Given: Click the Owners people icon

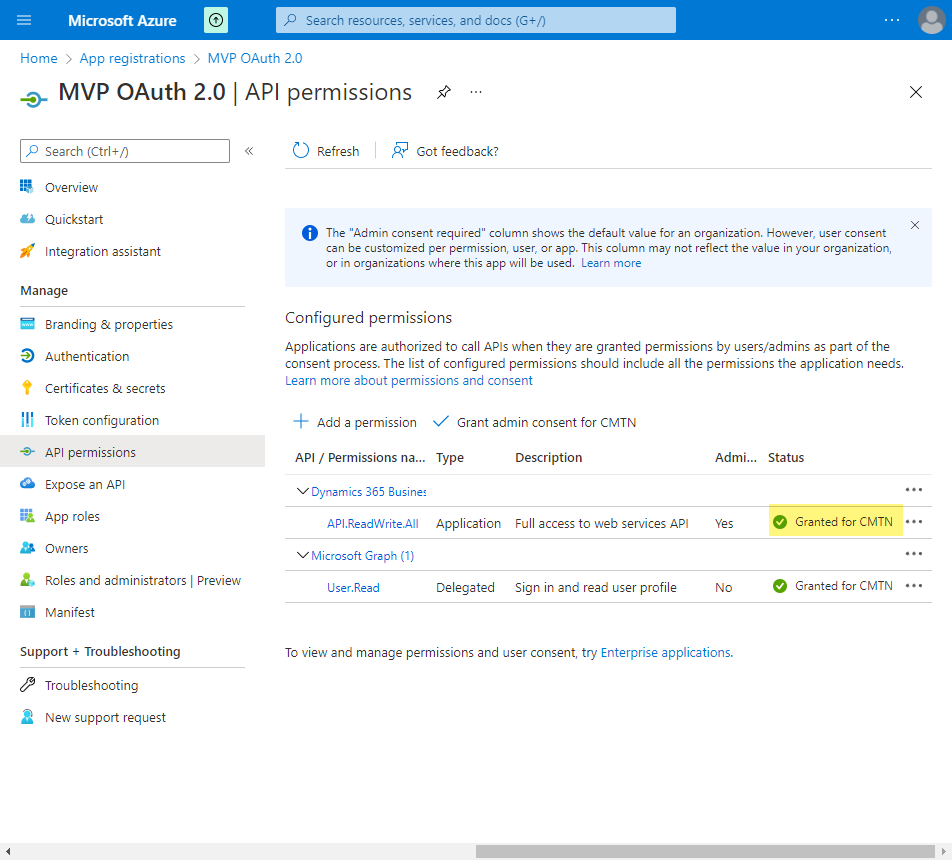Looking at the screenshot, I should click(27, 548).
